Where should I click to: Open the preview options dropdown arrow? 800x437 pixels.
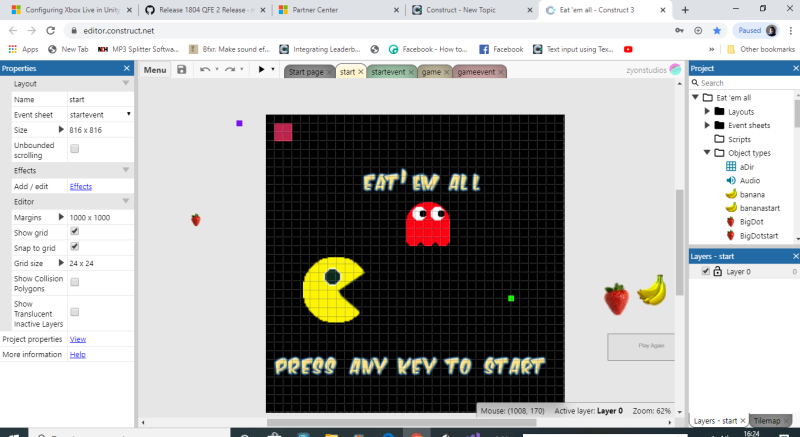pos(273,69)
